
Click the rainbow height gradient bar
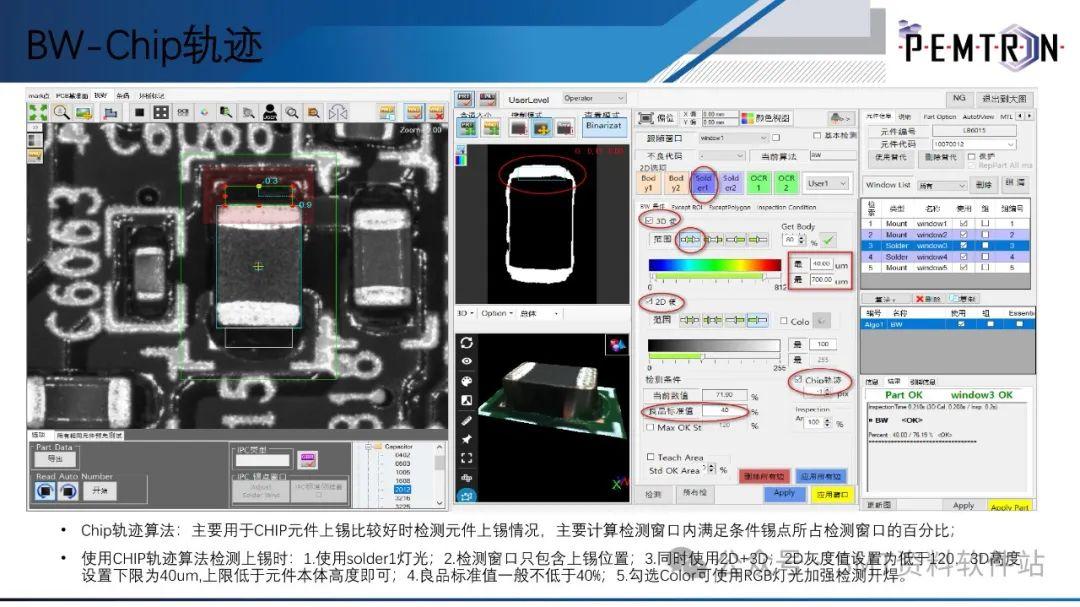713,265
